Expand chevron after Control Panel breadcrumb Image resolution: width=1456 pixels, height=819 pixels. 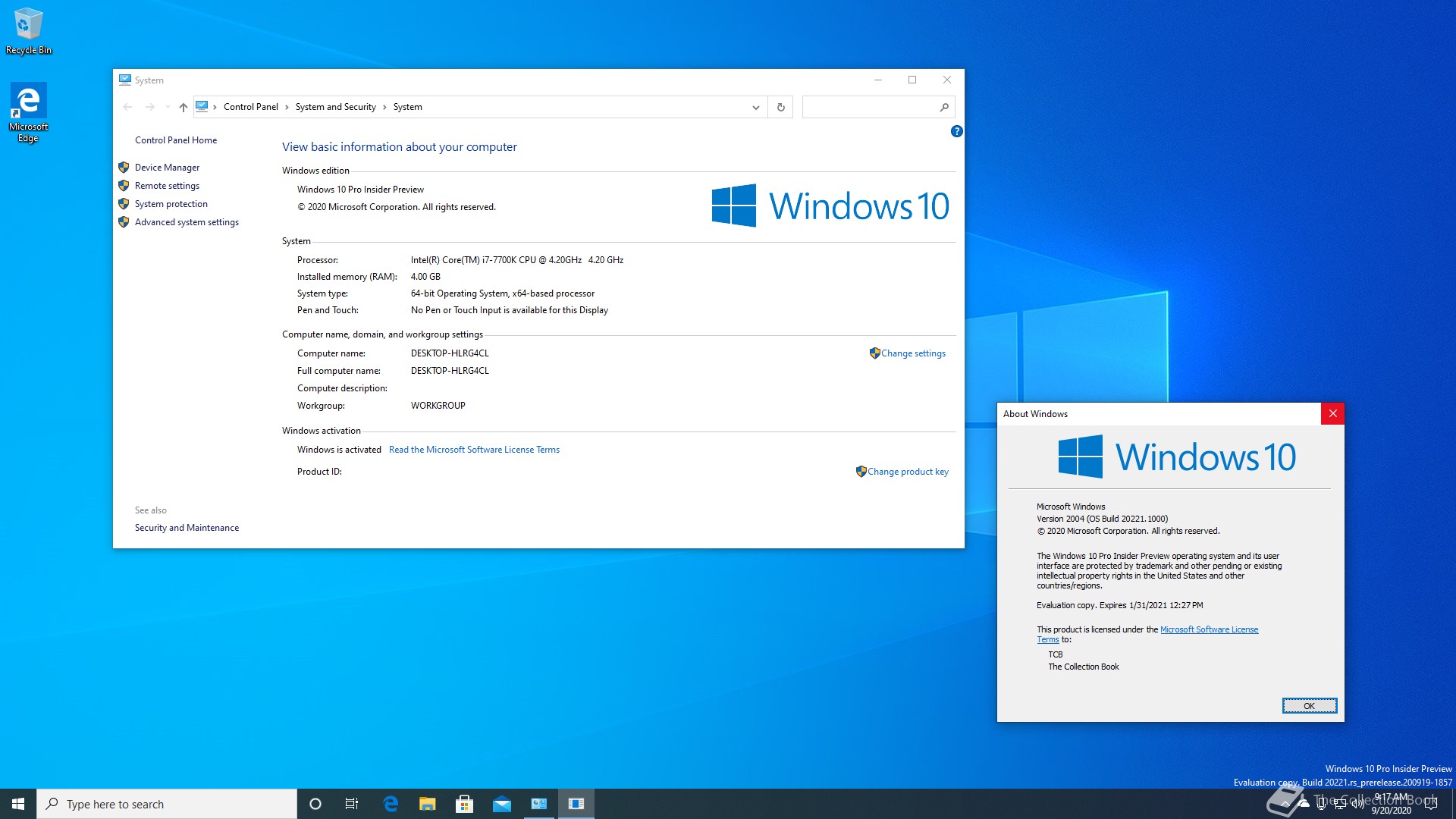tap(287, 107)
